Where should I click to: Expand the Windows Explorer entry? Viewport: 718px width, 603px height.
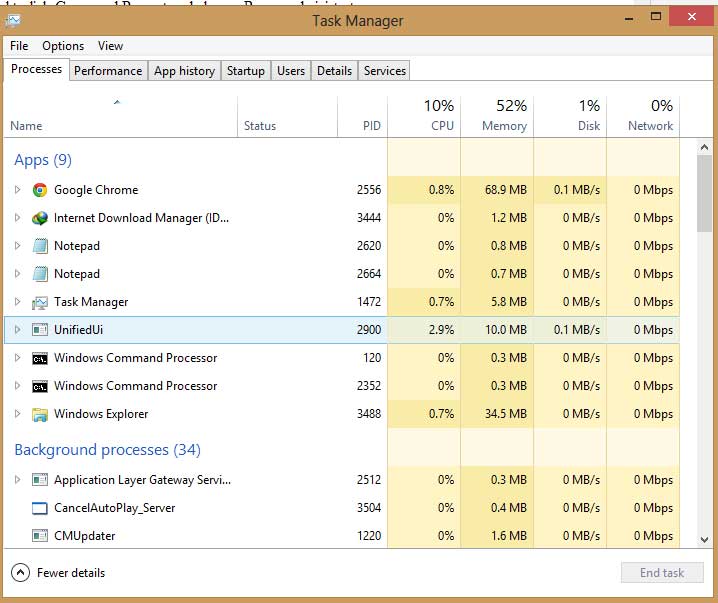click(x=17, y=414)
